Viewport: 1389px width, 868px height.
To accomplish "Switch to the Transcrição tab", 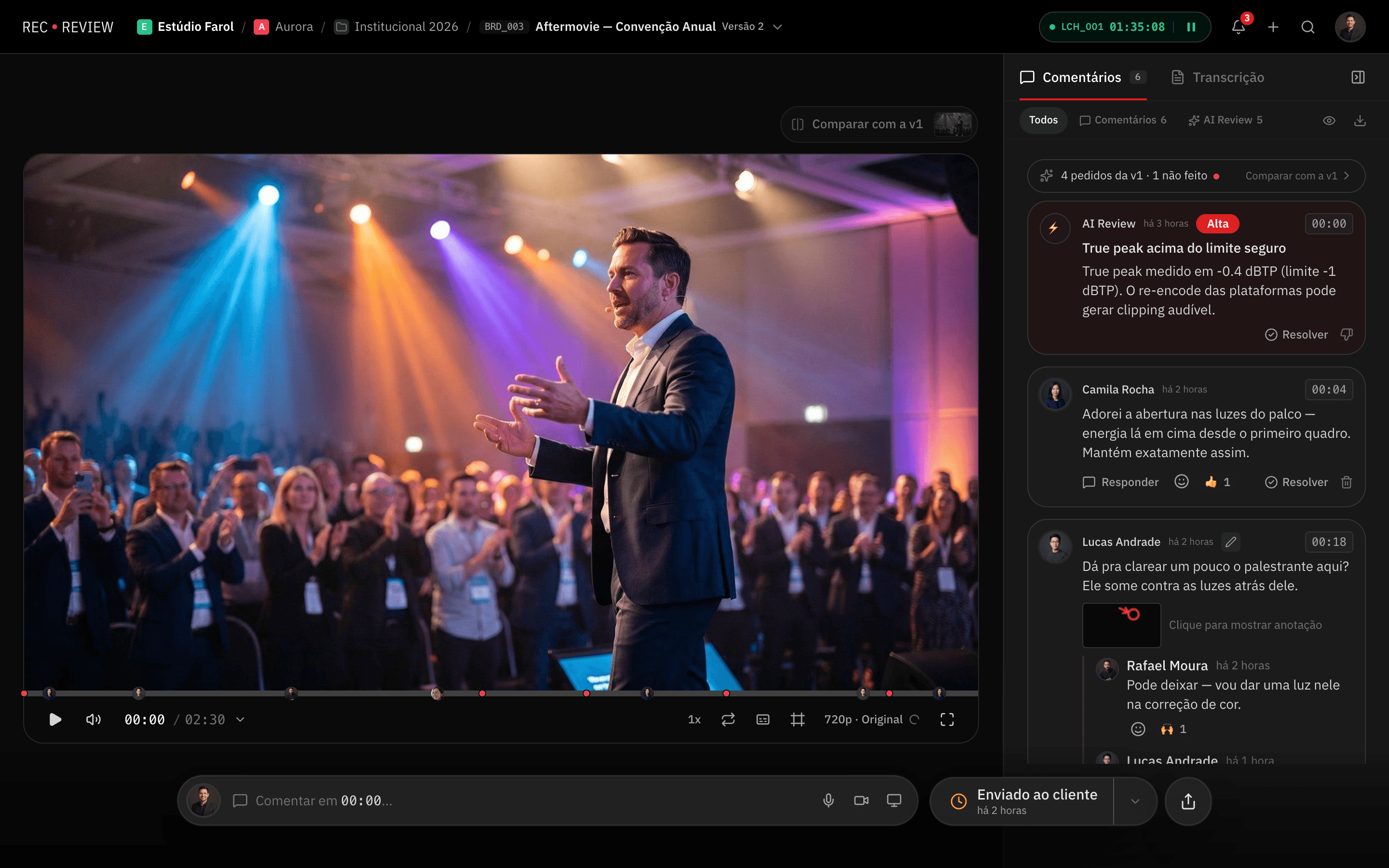I will [1217, 78].
